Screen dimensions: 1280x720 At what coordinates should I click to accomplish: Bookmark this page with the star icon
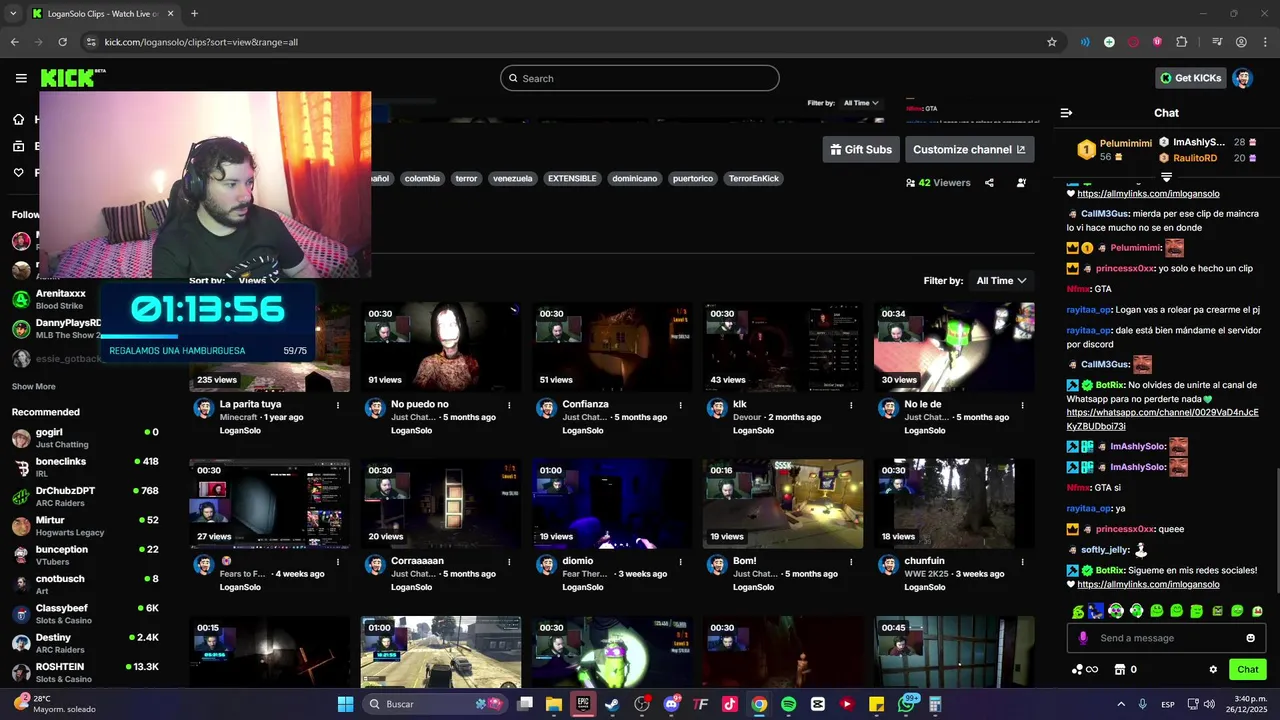click(1052, 42)
